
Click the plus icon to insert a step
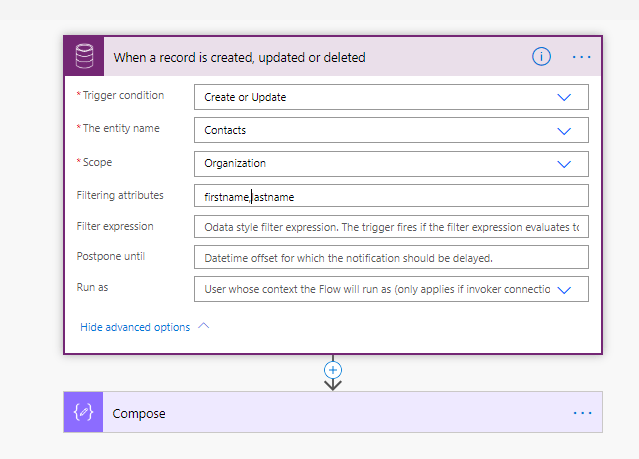pos(333,369)
